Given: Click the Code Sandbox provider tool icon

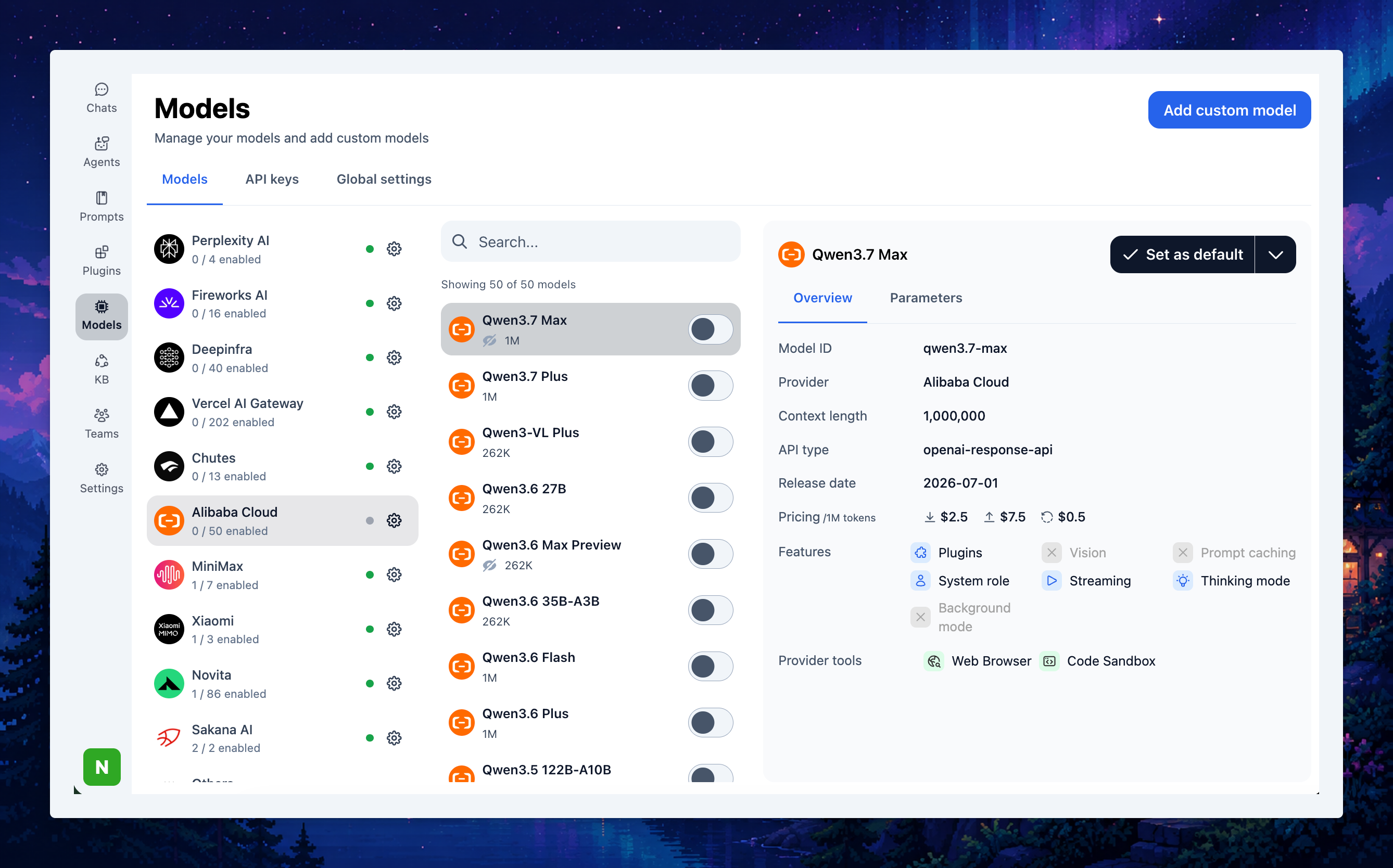Looking at the screenshot, I should pos(1049,661).
